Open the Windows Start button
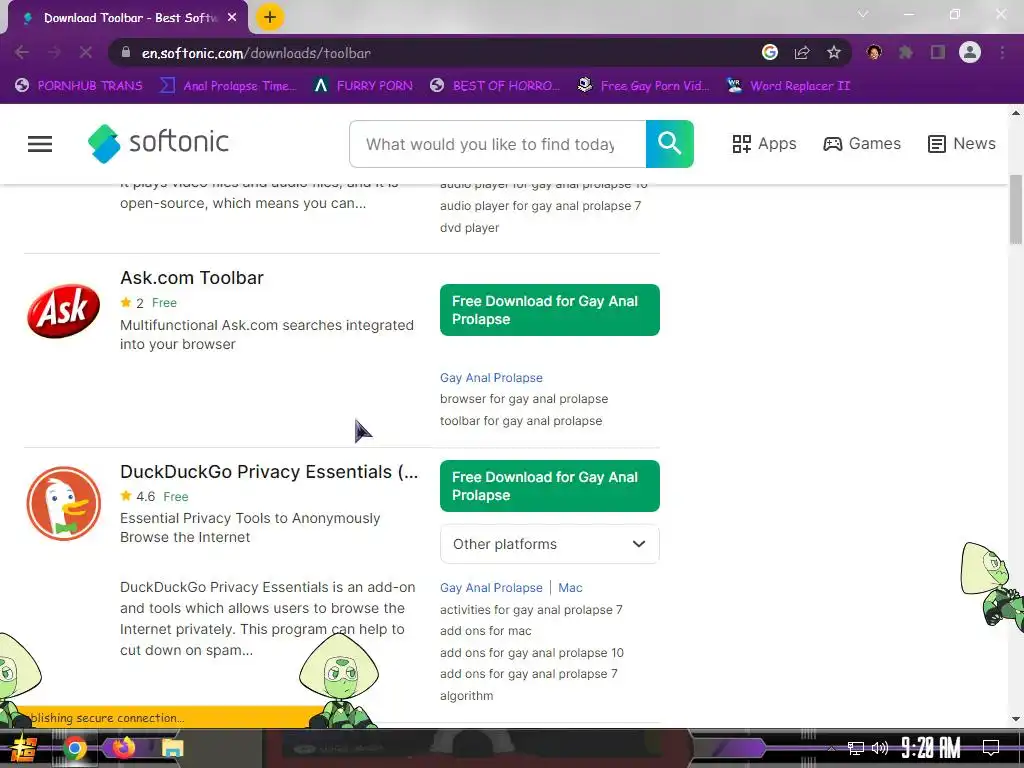The width and height of the screenshot is (1024, 768). (24, 748)
